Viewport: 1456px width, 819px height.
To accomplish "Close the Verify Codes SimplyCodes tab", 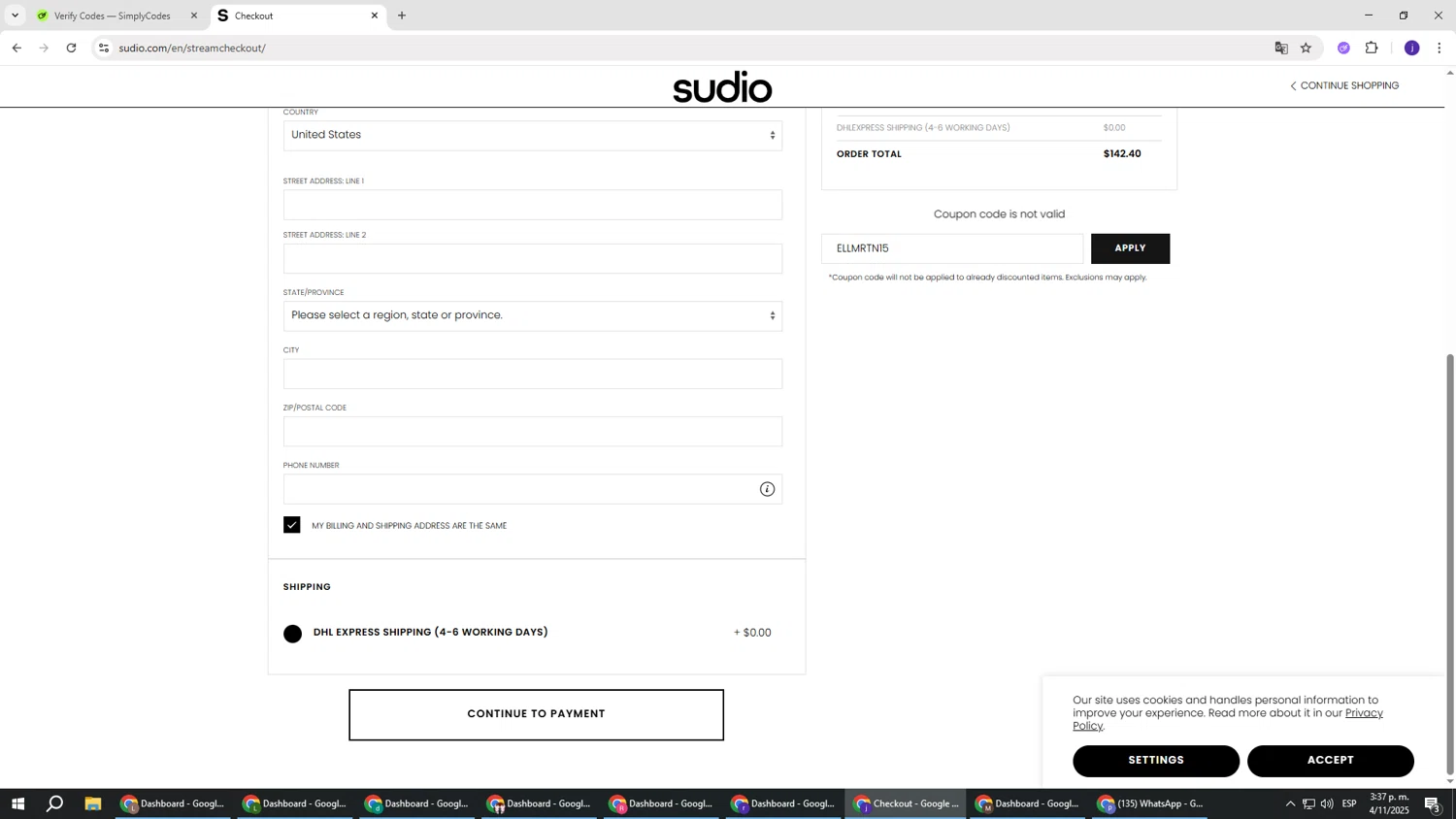I will (194, 16).
